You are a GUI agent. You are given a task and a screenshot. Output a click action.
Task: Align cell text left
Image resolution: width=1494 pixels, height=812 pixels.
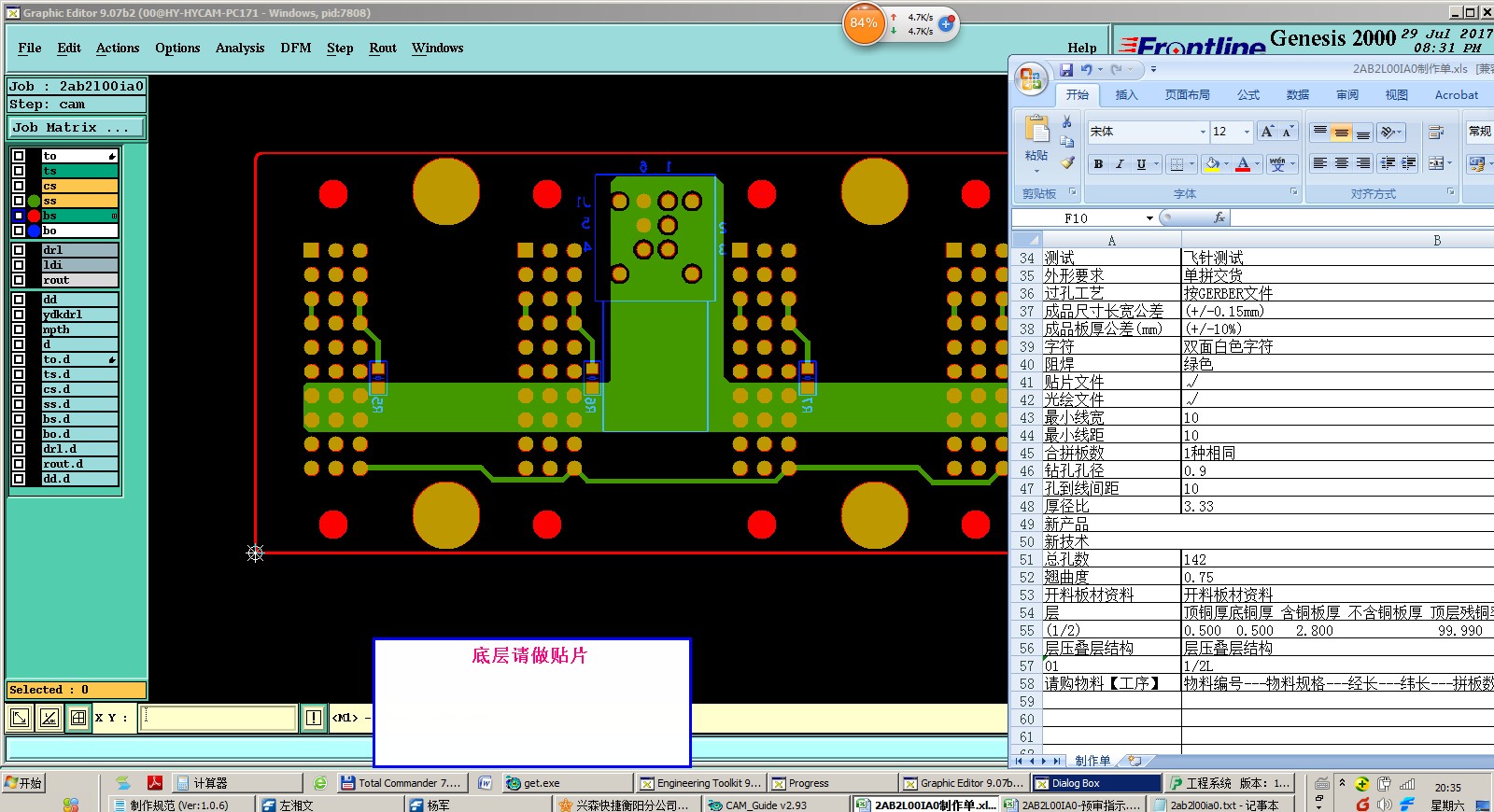click(x=1319, y=163)
